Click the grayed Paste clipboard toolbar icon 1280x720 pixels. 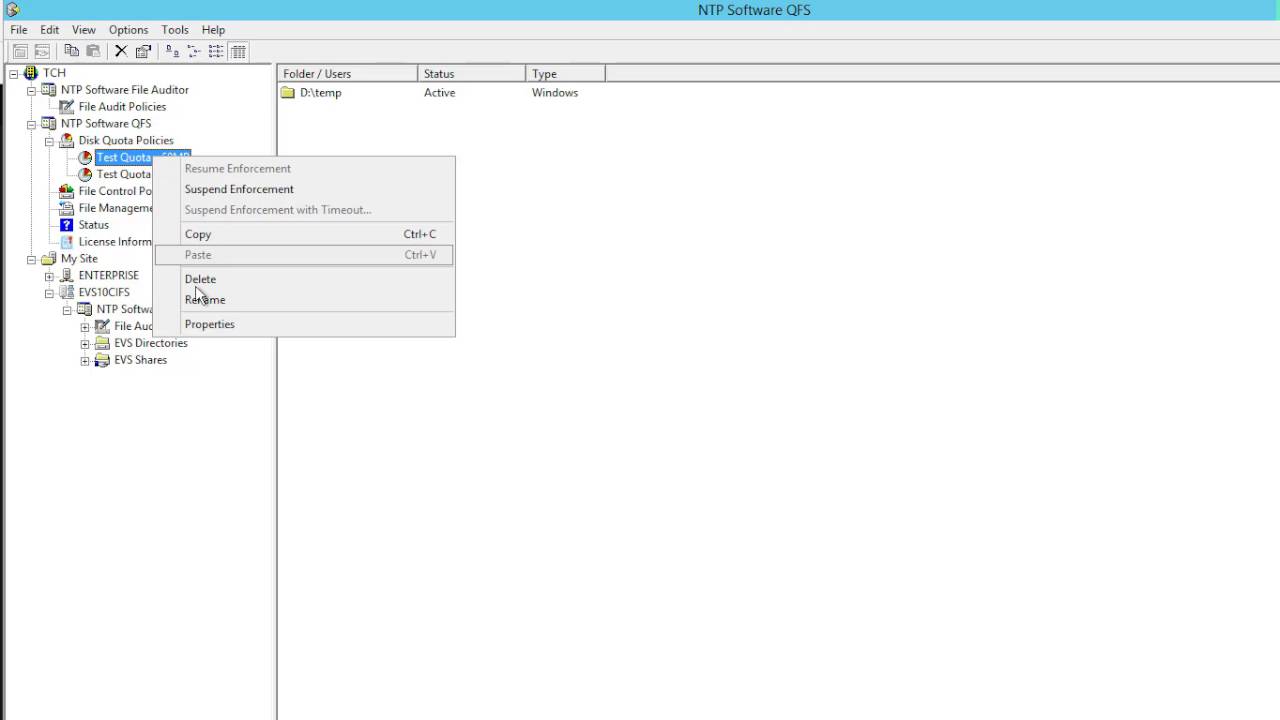[93, 51]
